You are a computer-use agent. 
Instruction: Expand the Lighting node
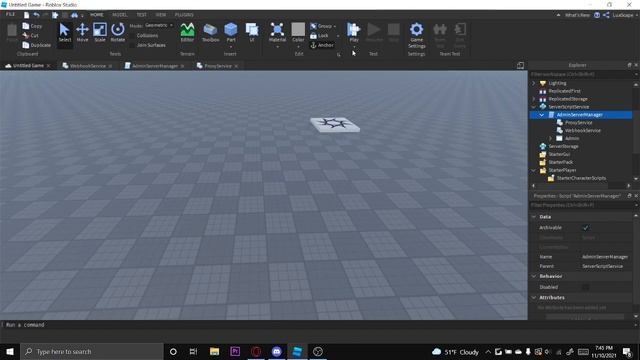[533, 83]
